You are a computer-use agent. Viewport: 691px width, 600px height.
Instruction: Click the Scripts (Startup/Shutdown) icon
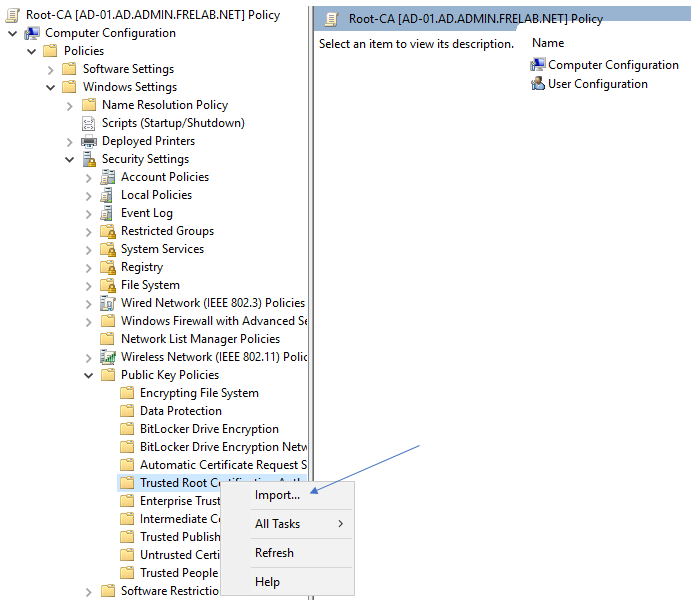[x=89, y=123]
